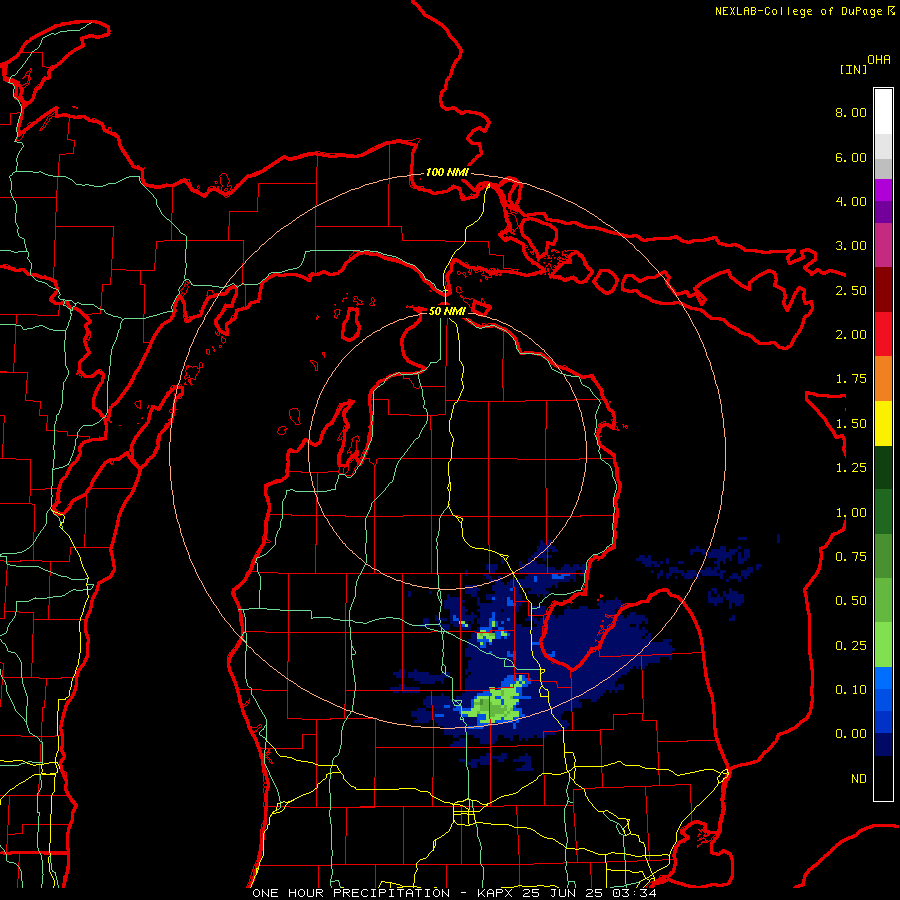Click the '1.50' legend value

tap(851, 424)
